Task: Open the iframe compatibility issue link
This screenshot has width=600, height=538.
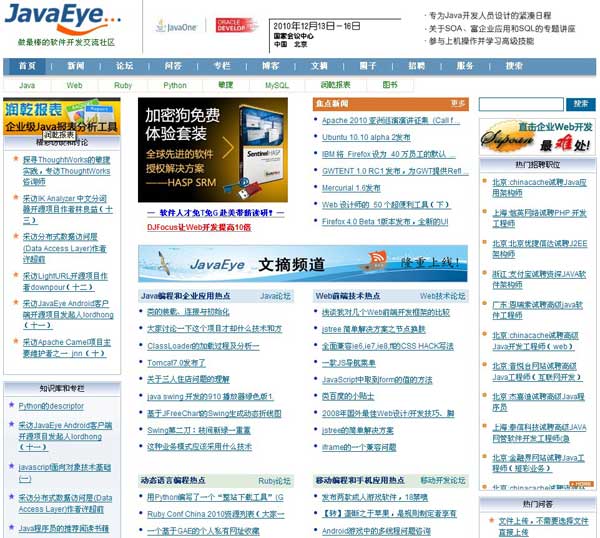Action: click(x=359, y=447)
